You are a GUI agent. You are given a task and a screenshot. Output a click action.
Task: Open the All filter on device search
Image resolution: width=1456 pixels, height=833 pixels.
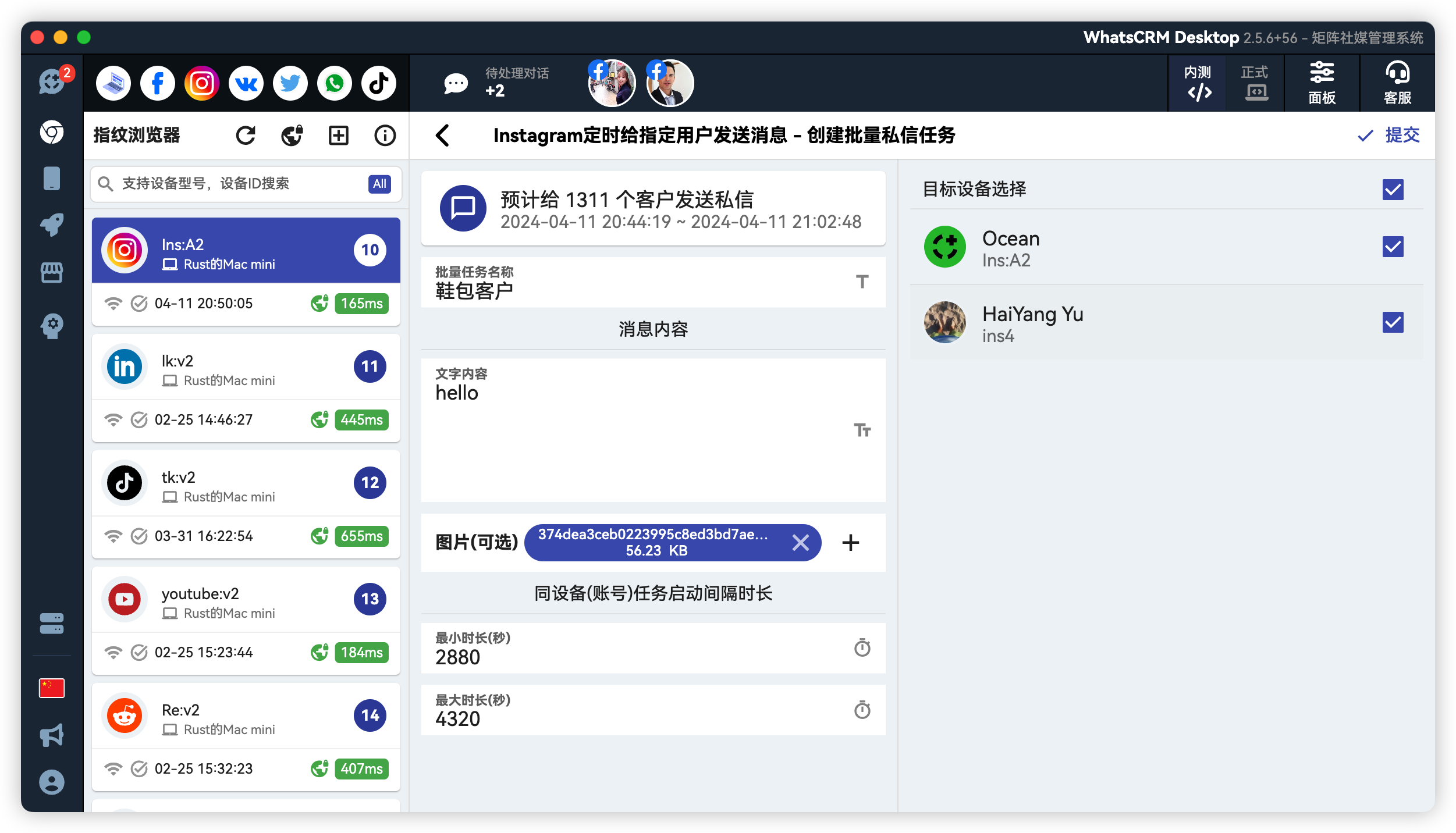pos(379,184)
